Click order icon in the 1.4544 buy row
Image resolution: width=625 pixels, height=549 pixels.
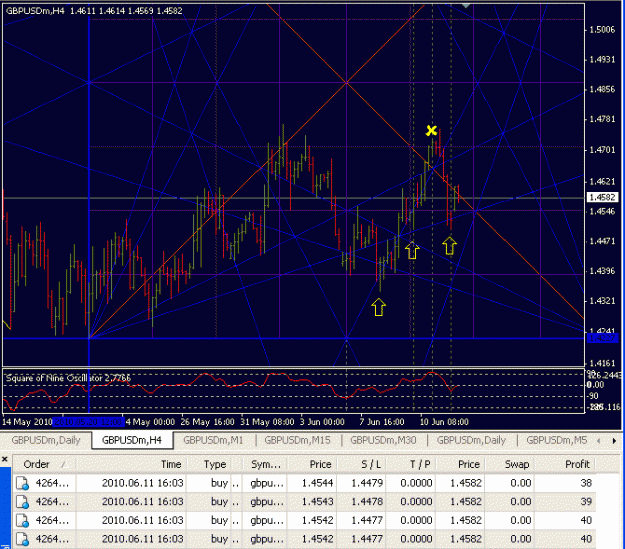coord(22,483)
